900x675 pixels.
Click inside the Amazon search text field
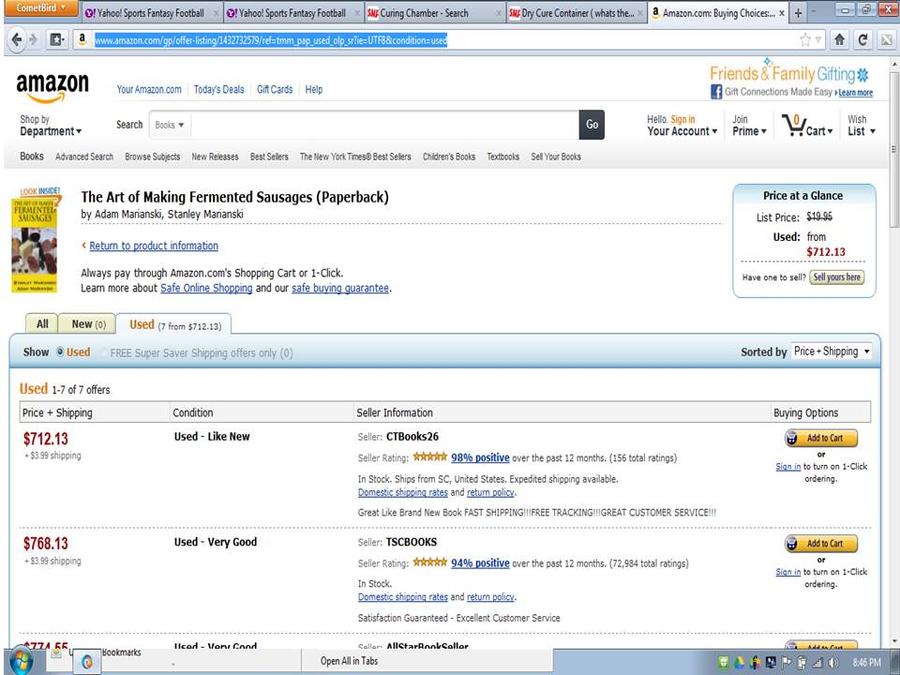(380, 125)
